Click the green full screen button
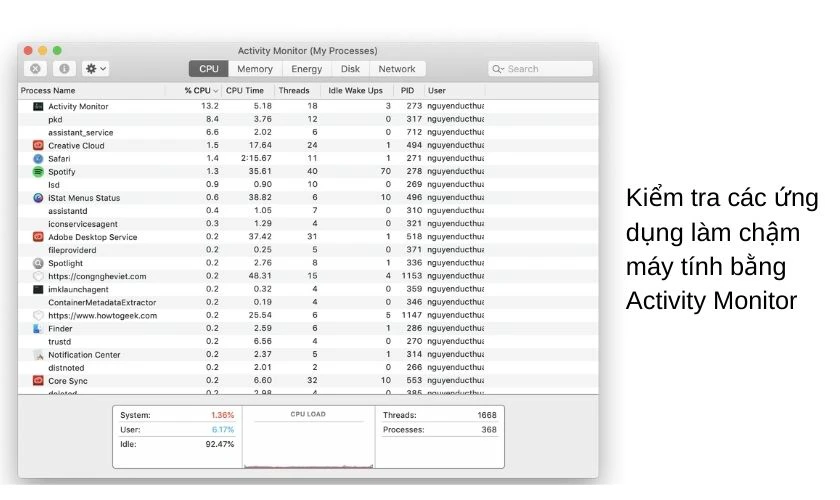 57,50
